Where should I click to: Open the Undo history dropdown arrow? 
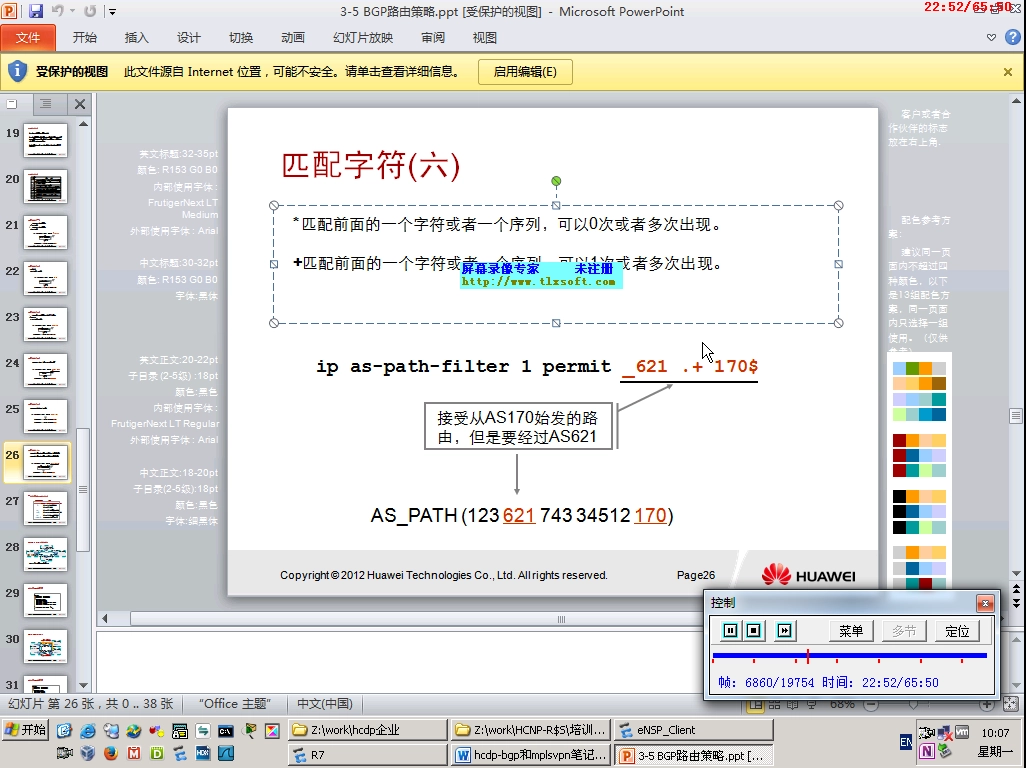point(71,10)
